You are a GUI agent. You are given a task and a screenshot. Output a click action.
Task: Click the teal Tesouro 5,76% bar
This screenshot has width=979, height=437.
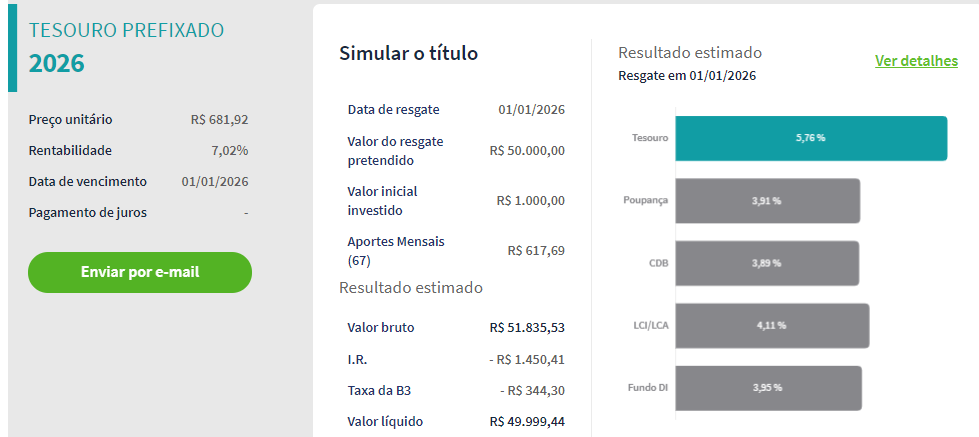pyautogui.click(x=810, y=138)
